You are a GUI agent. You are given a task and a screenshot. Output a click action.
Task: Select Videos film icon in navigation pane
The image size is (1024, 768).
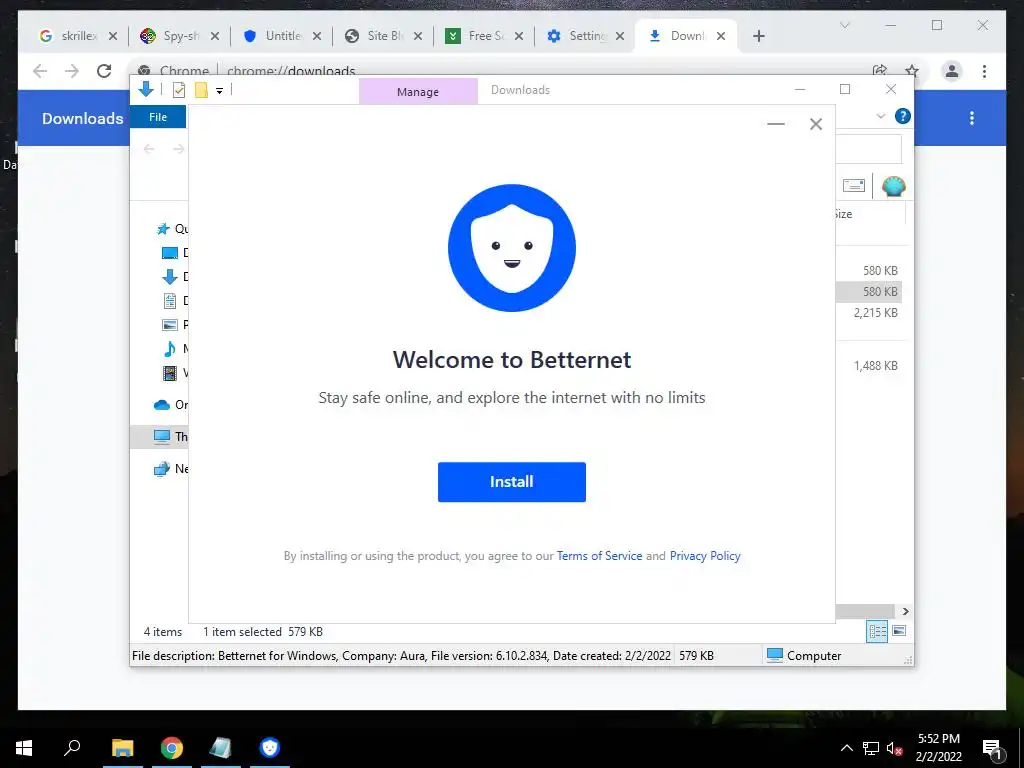[x=170, y=373]
